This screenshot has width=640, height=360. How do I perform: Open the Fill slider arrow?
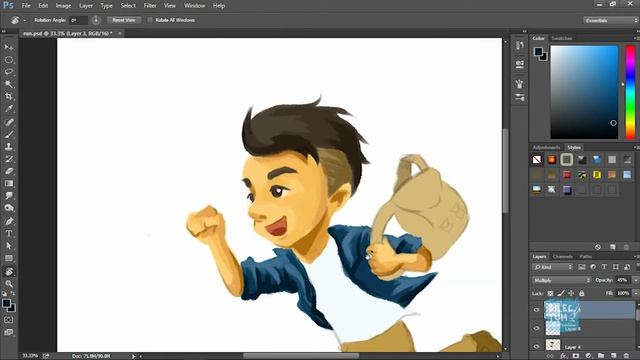point(636,293)
